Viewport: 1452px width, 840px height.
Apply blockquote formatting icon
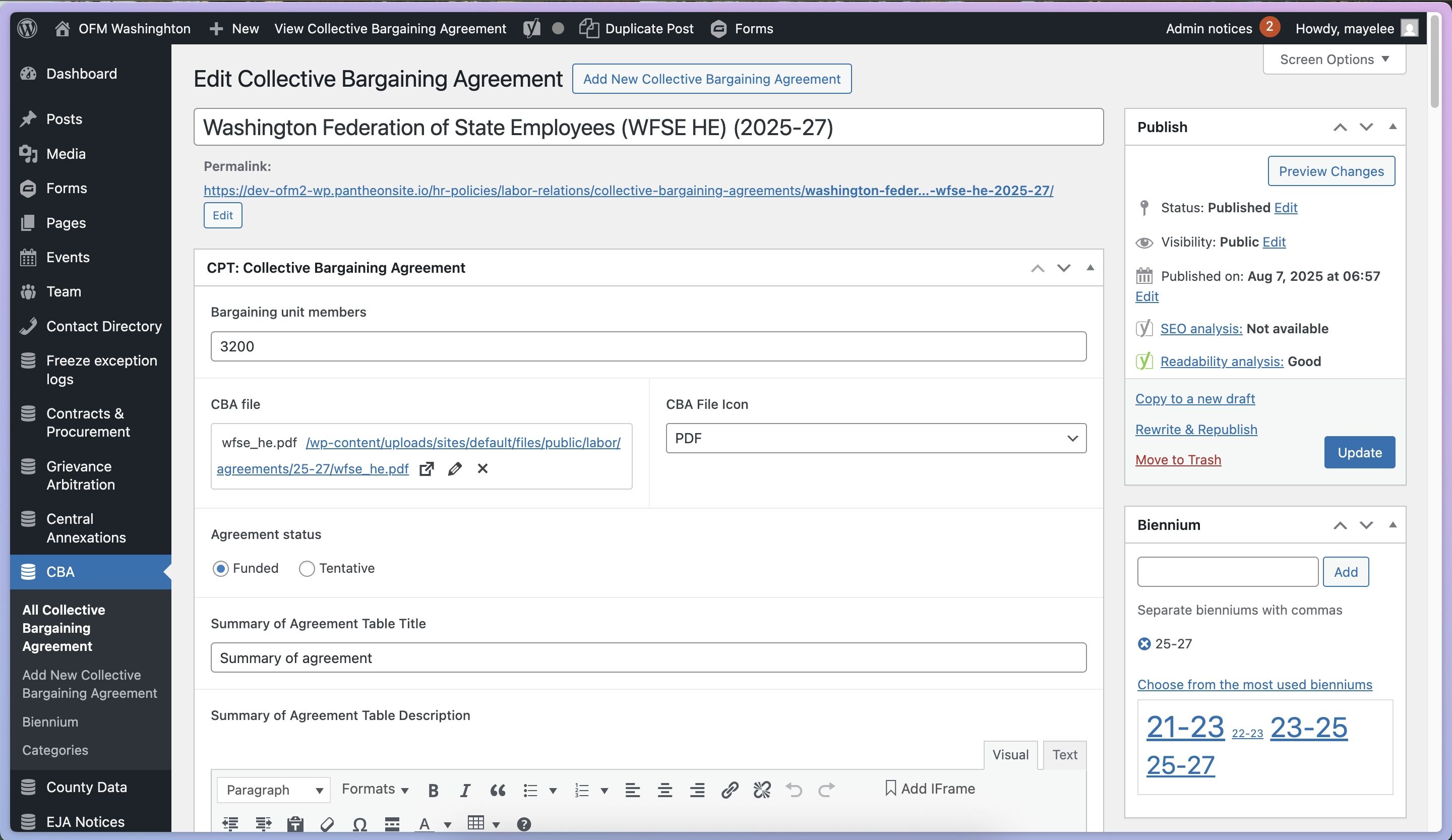point(497,790)
